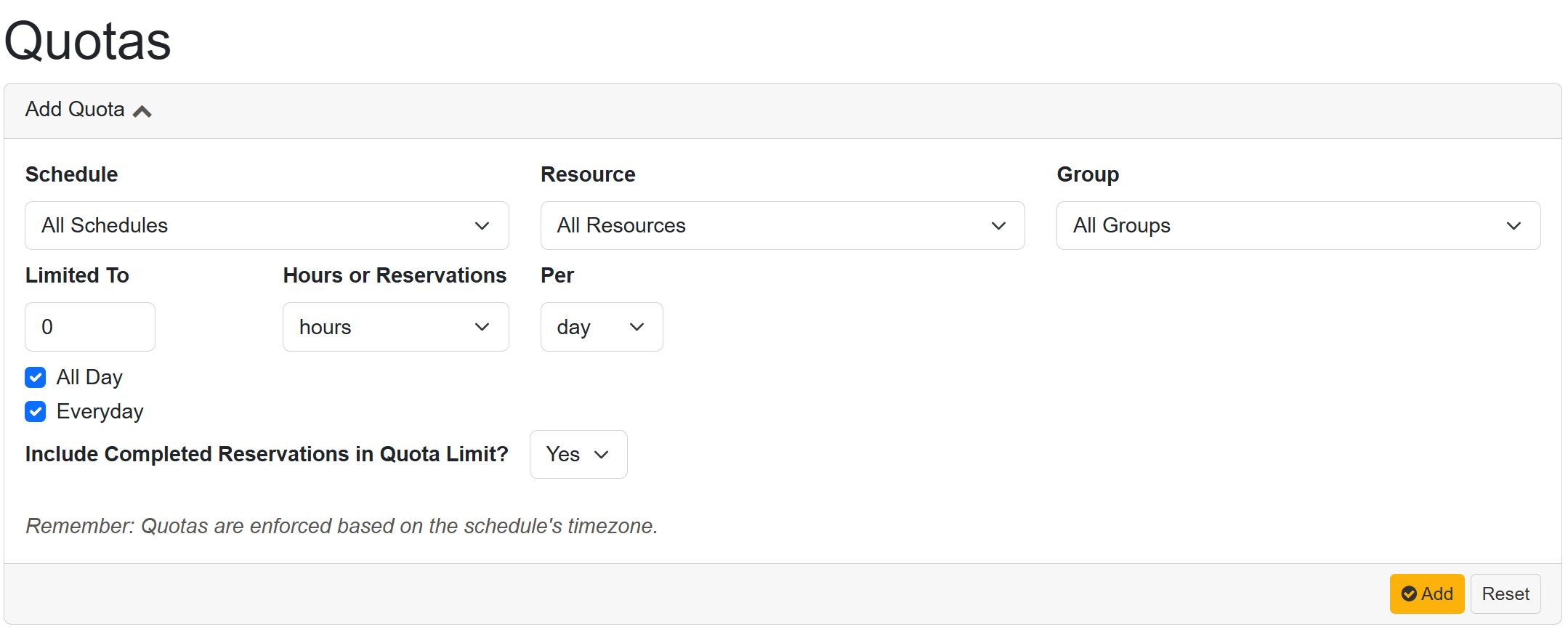Open the All Schedules dropdown
The width and height of the screenshot is (1568, 632).
tap(267, 226)
